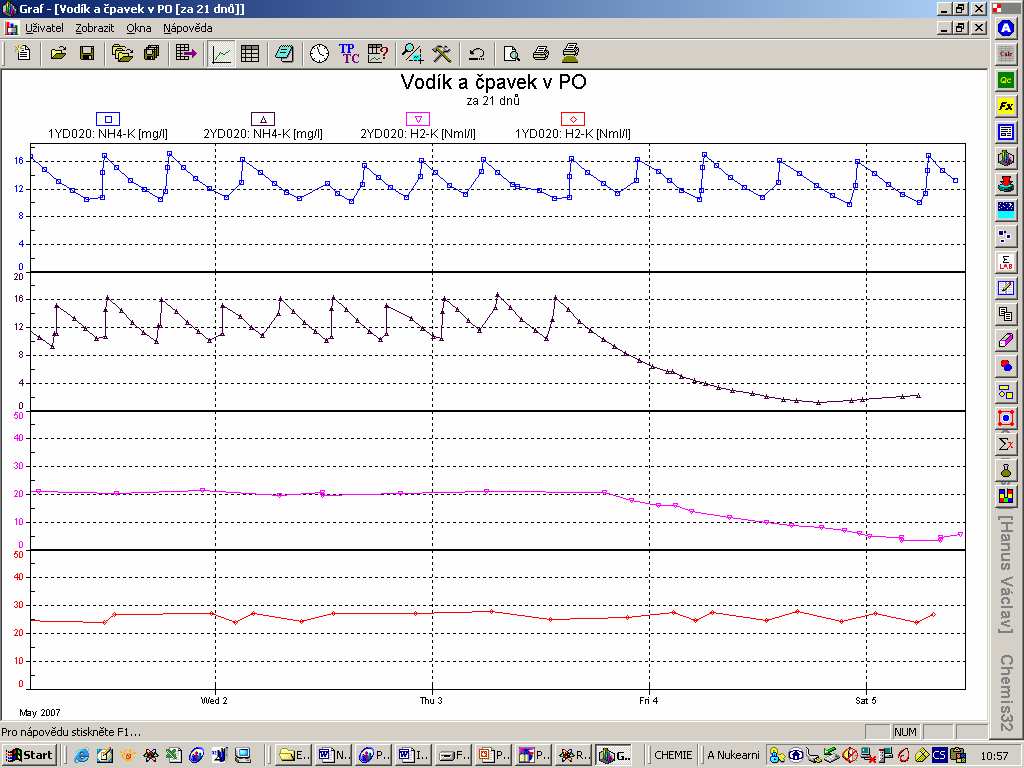The height and width of the screenshot is (768, 1024).
Task: Switch to table grid view icon
Action: (x=250, y=53)
